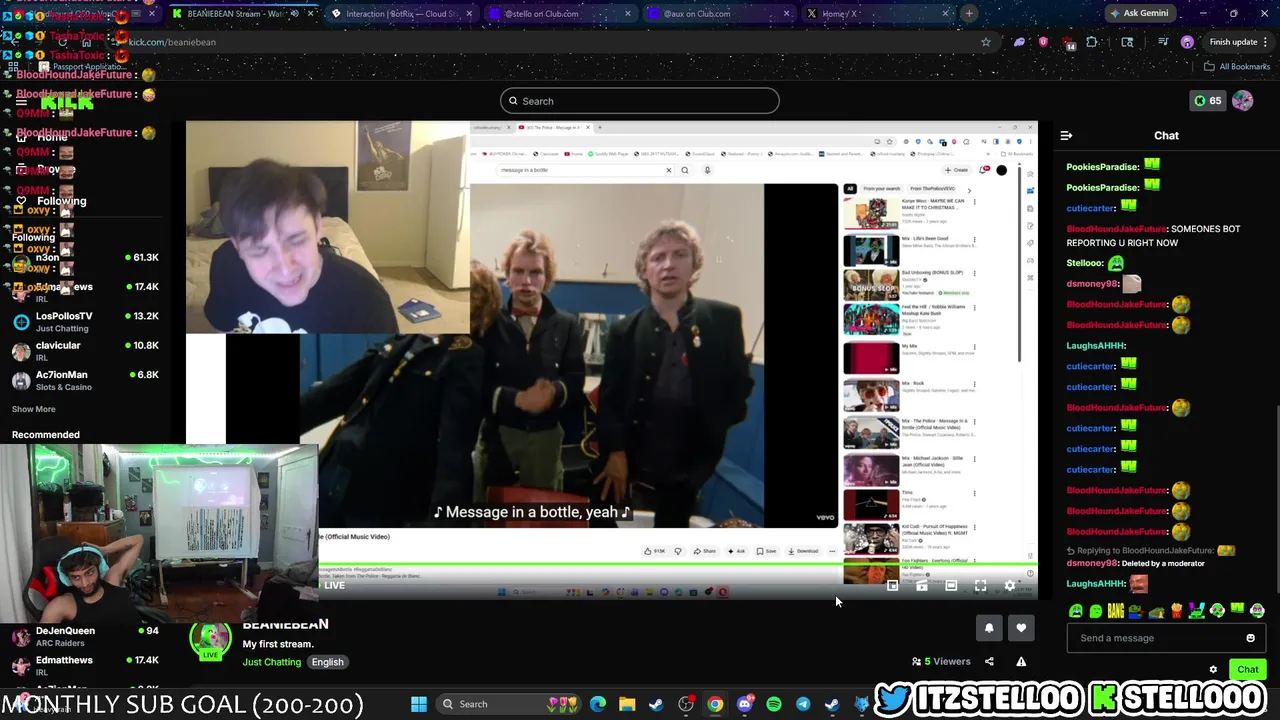Open a new Chrome tab with the plus
The image size is (1280, 720).
(969, 14)
